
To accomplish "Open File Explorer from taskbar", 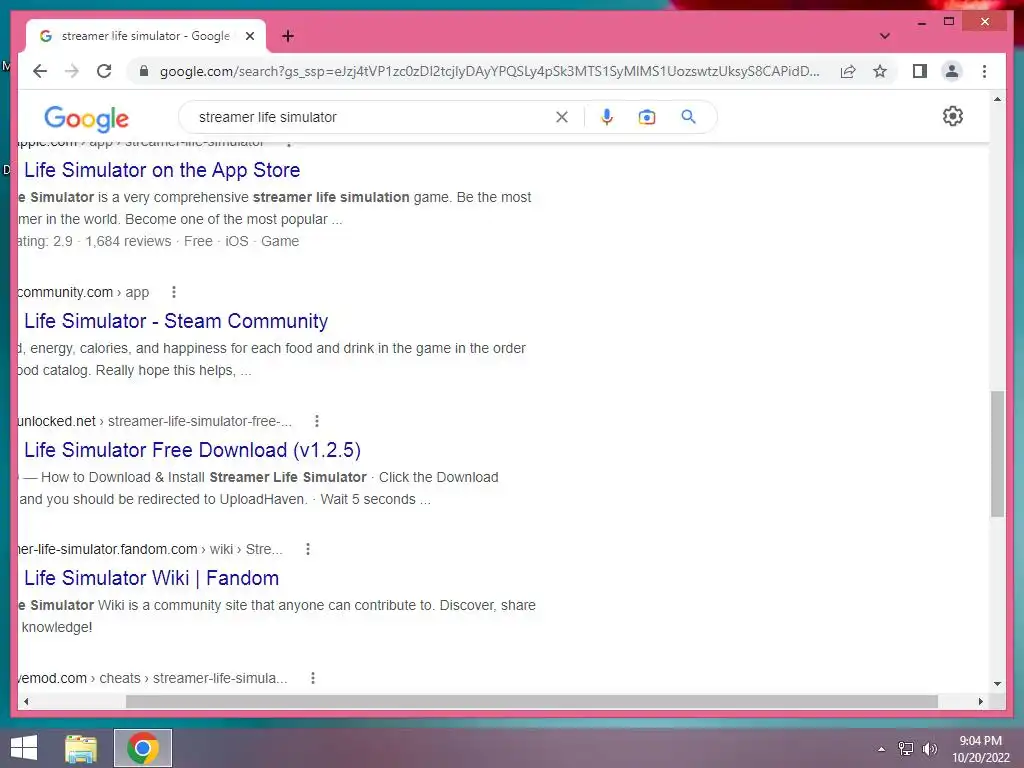I will pos(81,748).
